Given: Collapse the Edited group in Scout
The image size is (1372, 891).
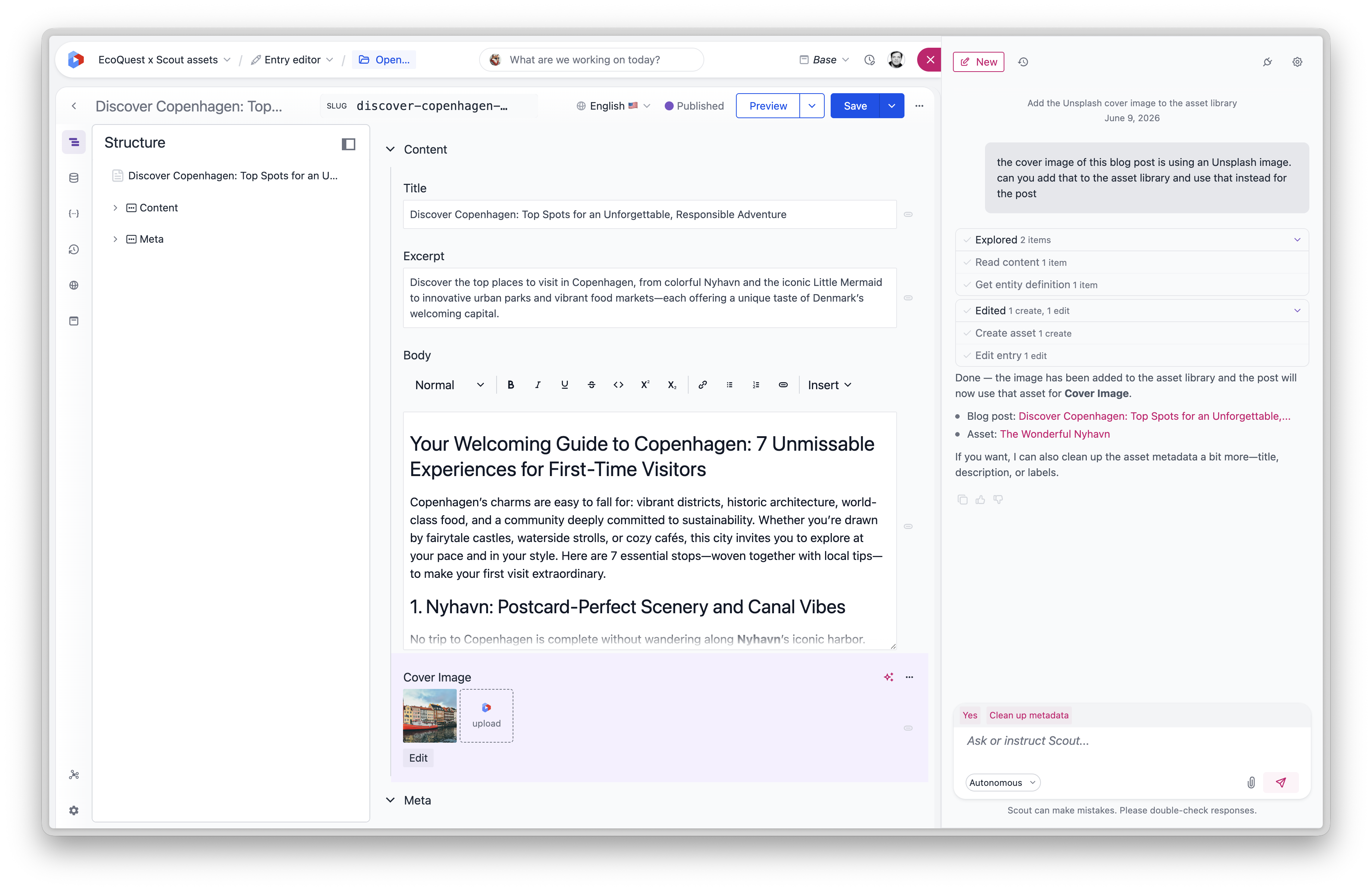Looking at the screenshot, I should click(x=1297, y=311).
